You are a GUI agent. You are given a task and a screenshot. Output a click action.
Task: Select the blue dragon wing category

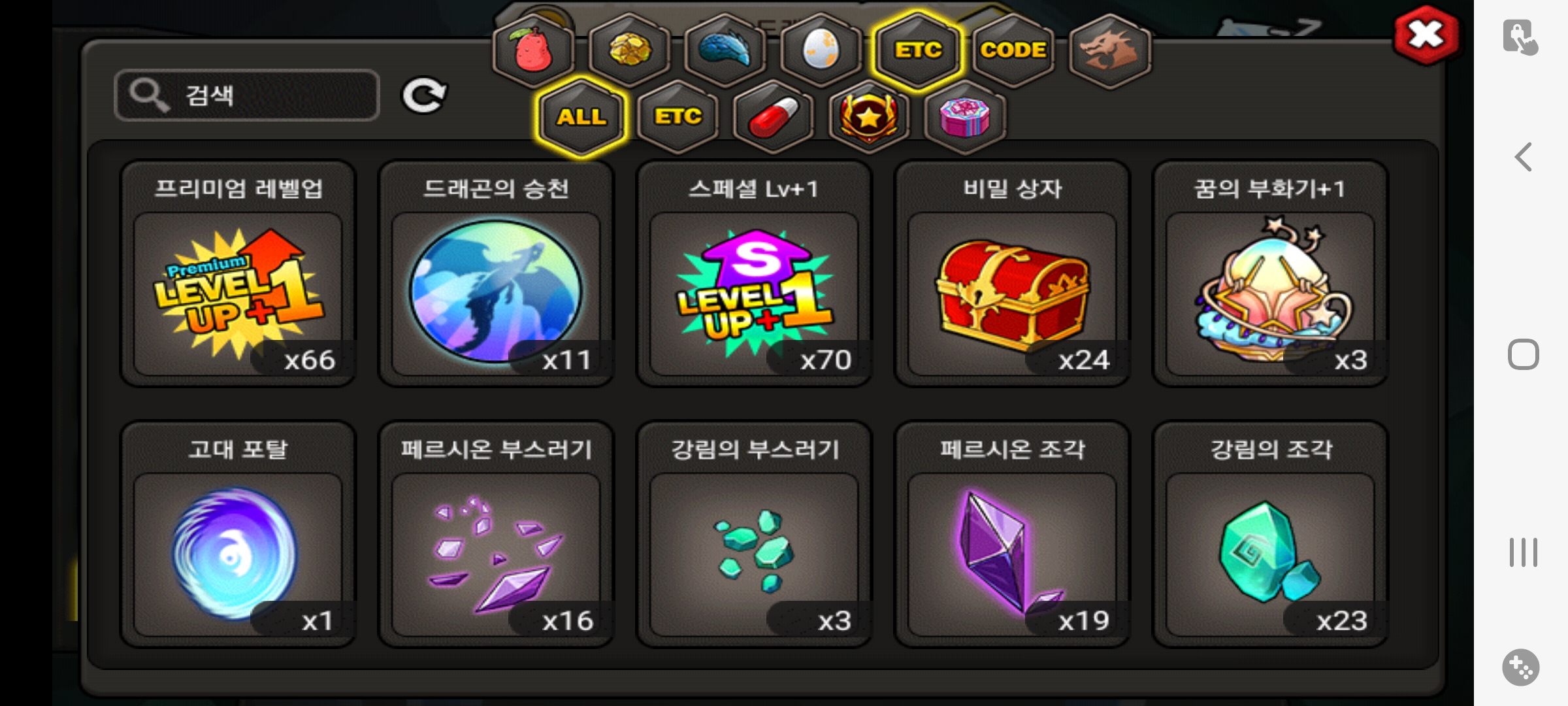[x=725, y=51]
